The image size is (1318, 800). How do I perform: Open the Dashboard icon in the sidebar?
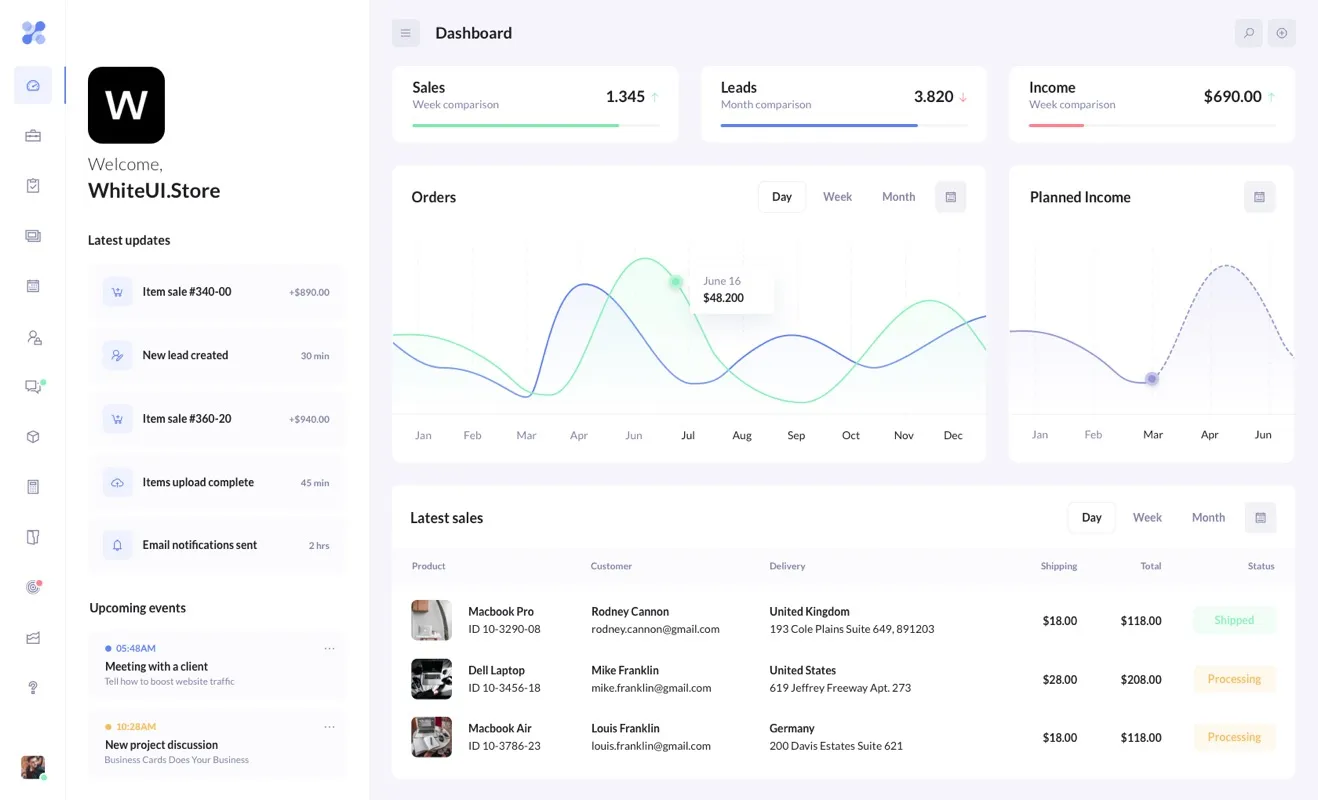click(33, 85)
